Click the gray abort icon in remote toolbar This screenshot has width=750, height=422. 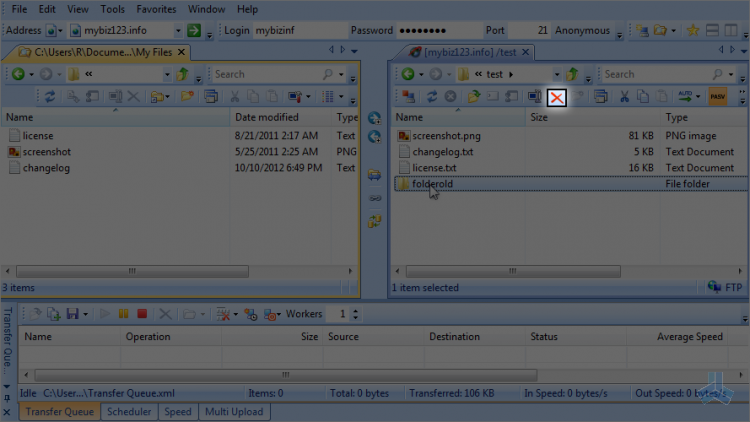pyautogui.click(x=450, y=97)
